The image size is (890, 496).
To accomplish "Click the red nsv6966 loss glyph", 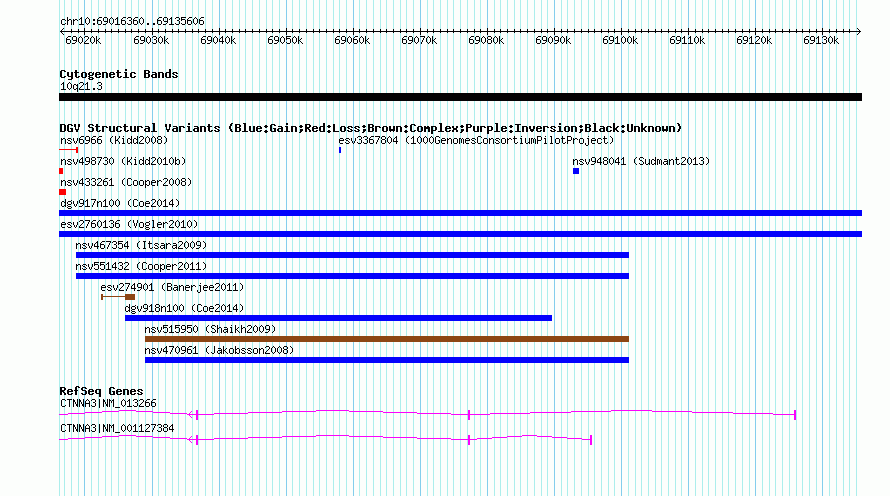I will (x=69, y=150).
